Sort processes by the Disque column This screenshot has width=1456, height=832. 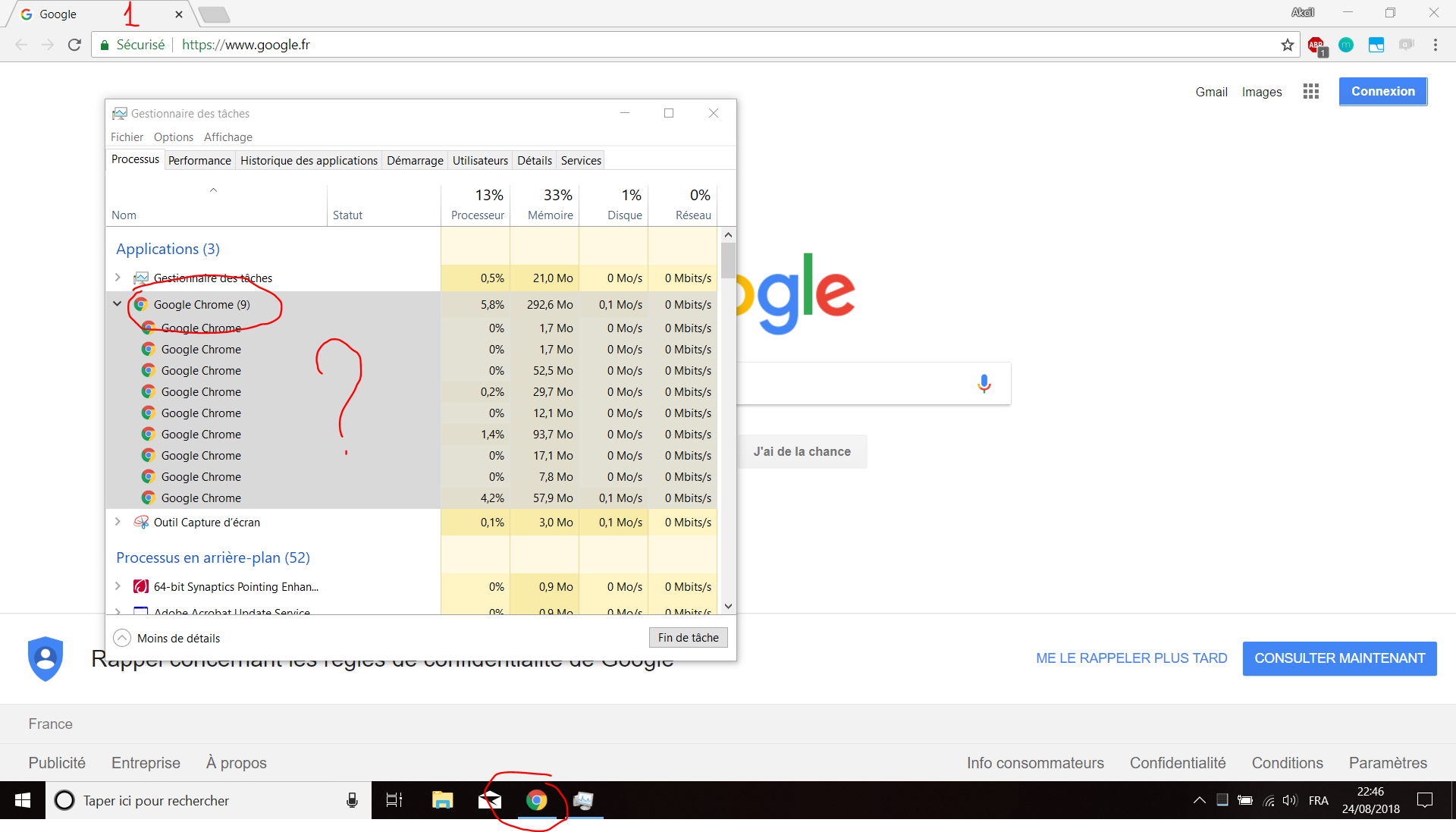pos(613,205)
